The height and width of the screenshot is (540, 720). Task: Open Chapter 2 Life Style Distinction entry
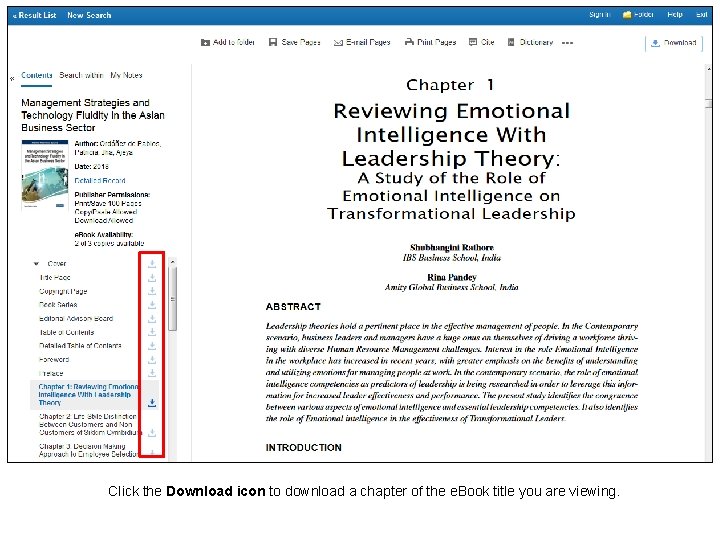[x=88, y=424]
